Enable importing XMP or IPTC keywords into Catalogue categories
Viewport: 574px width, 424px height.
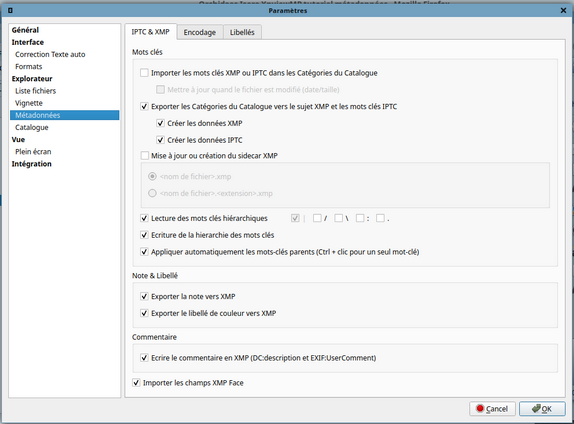[144, 73]
